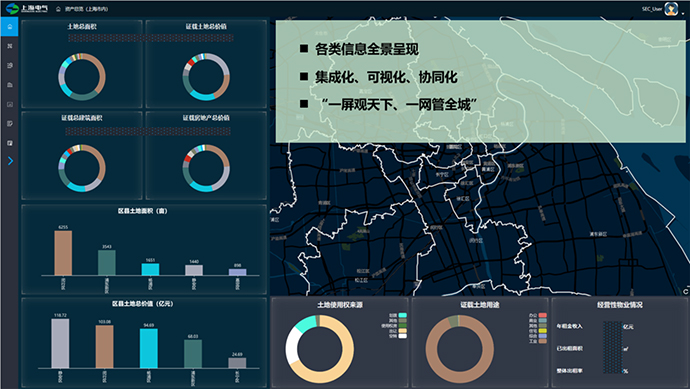The width and height of the screenshot is (690, 389).
Task: Click the brown bar labeled 103.08
Action: pos(104,346)
